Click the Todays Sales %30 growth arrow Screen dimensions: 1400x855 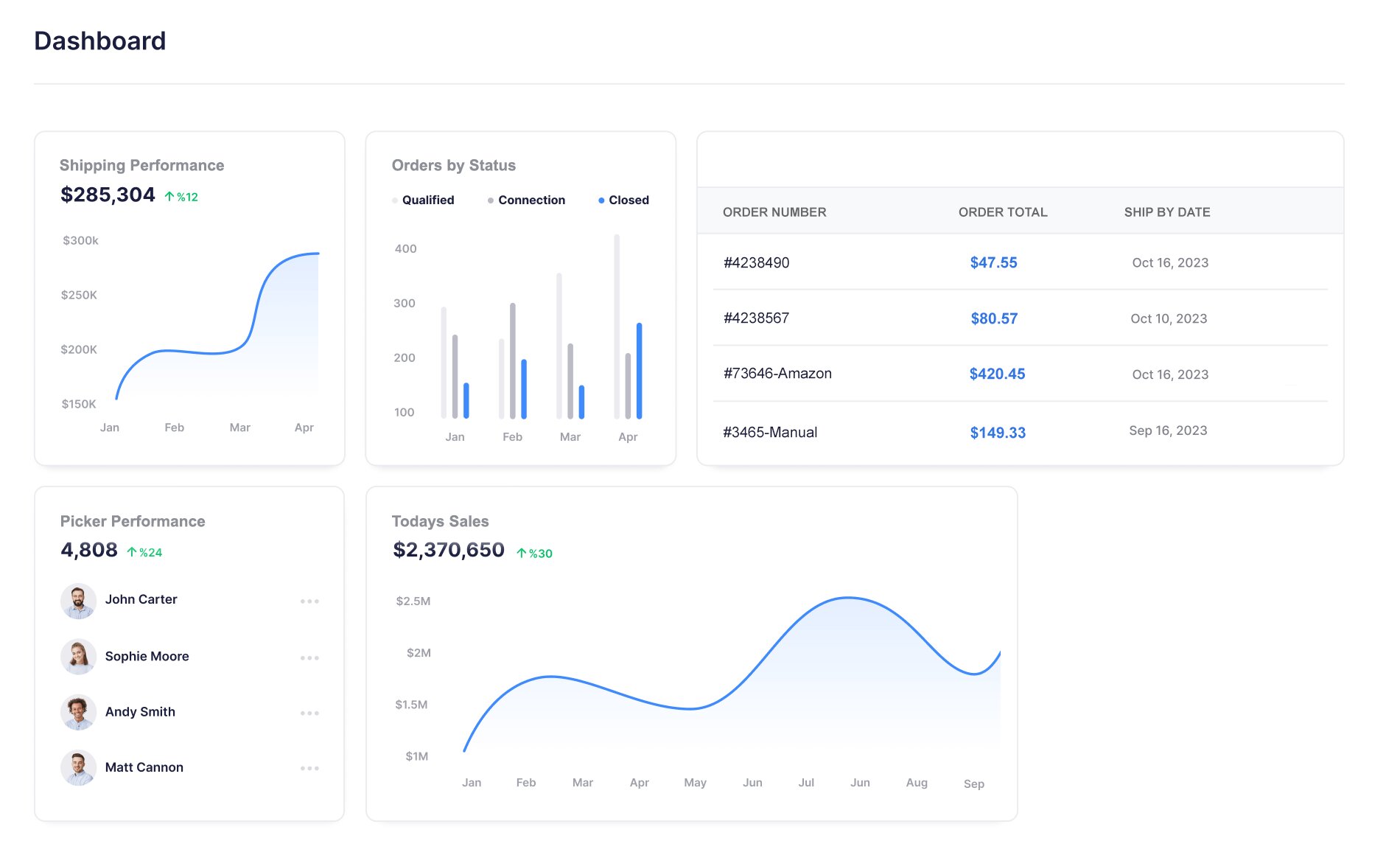[x=522, y=554]
